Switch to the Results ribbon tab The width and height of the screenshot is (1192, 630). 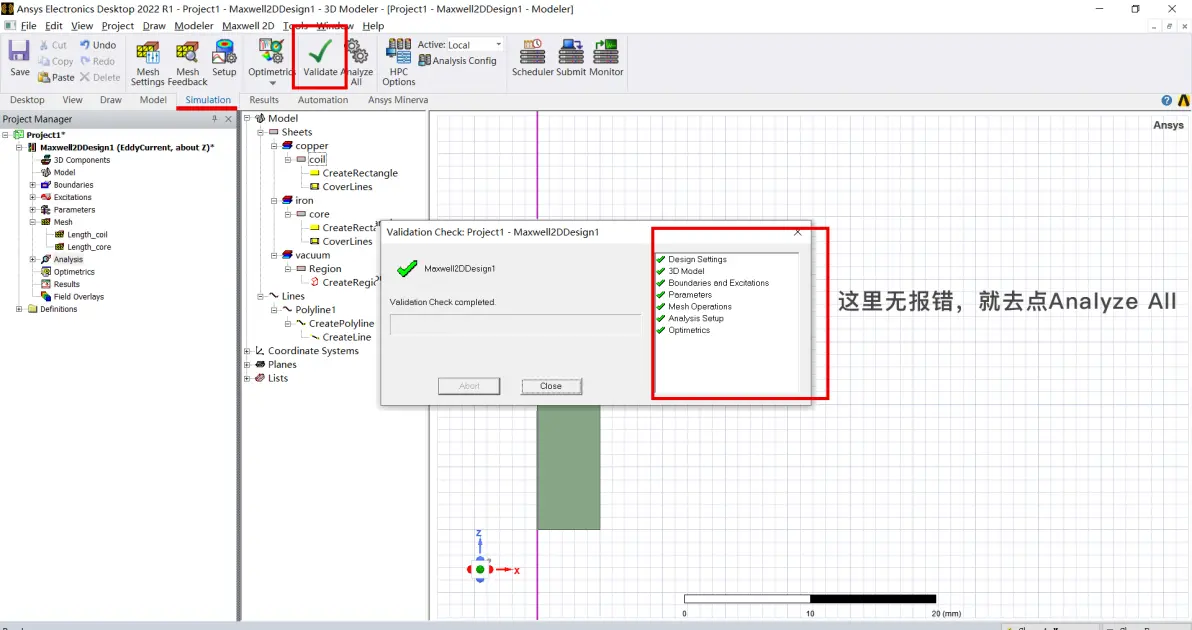coord(264,100)
